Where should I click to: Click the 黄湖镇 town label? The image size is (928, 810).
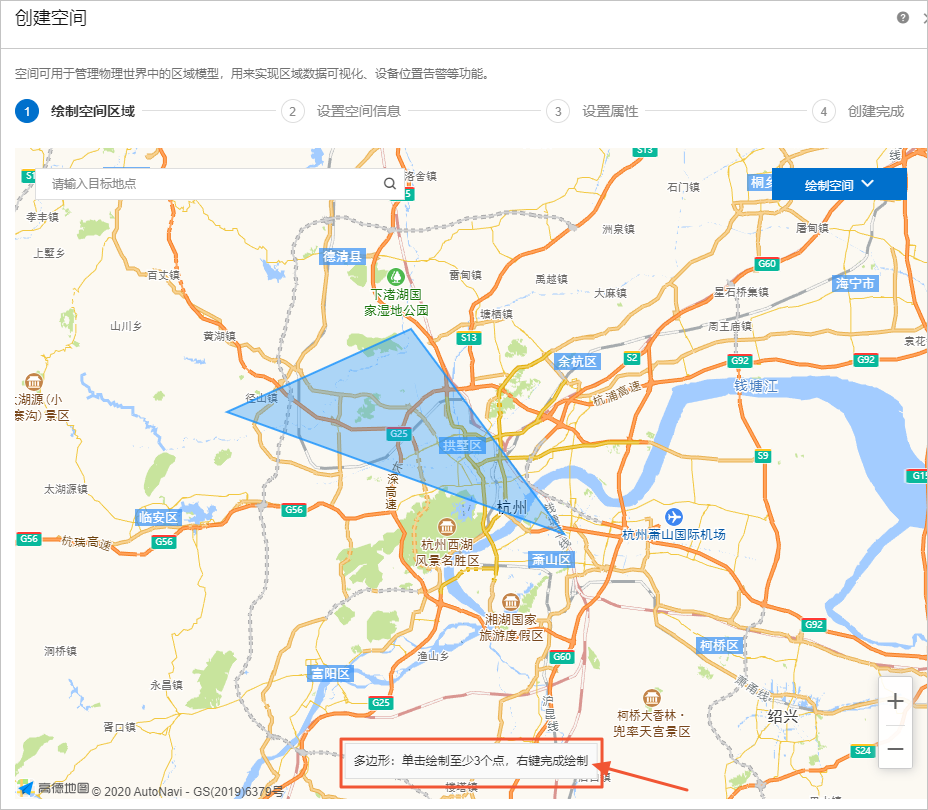click(x=220, y=336)
